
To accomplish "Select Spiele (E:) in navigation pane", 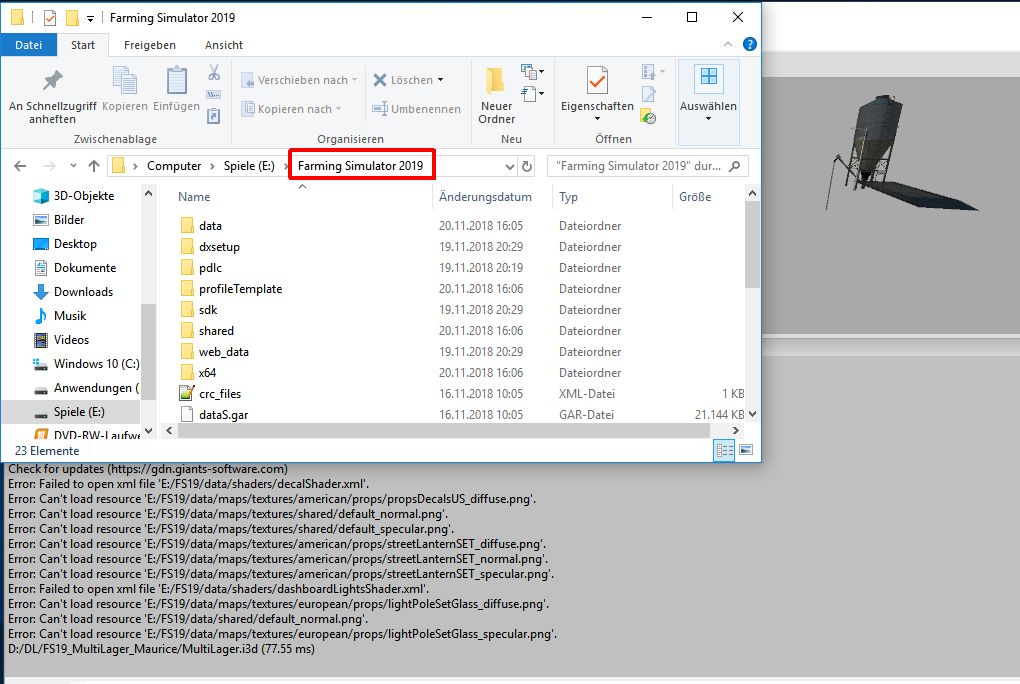I will pos(79,412).
